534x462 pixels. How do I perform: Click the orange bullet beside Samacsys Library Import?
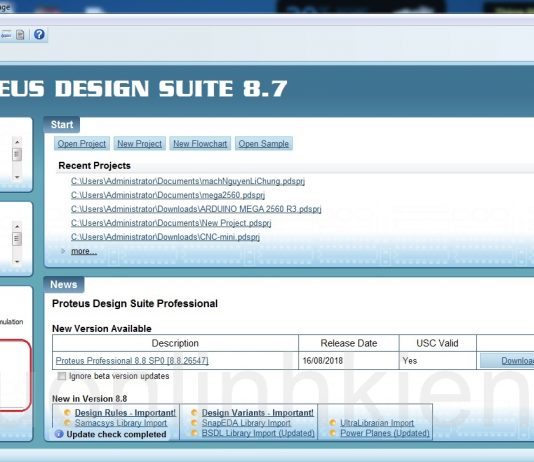tap(67, 423)
